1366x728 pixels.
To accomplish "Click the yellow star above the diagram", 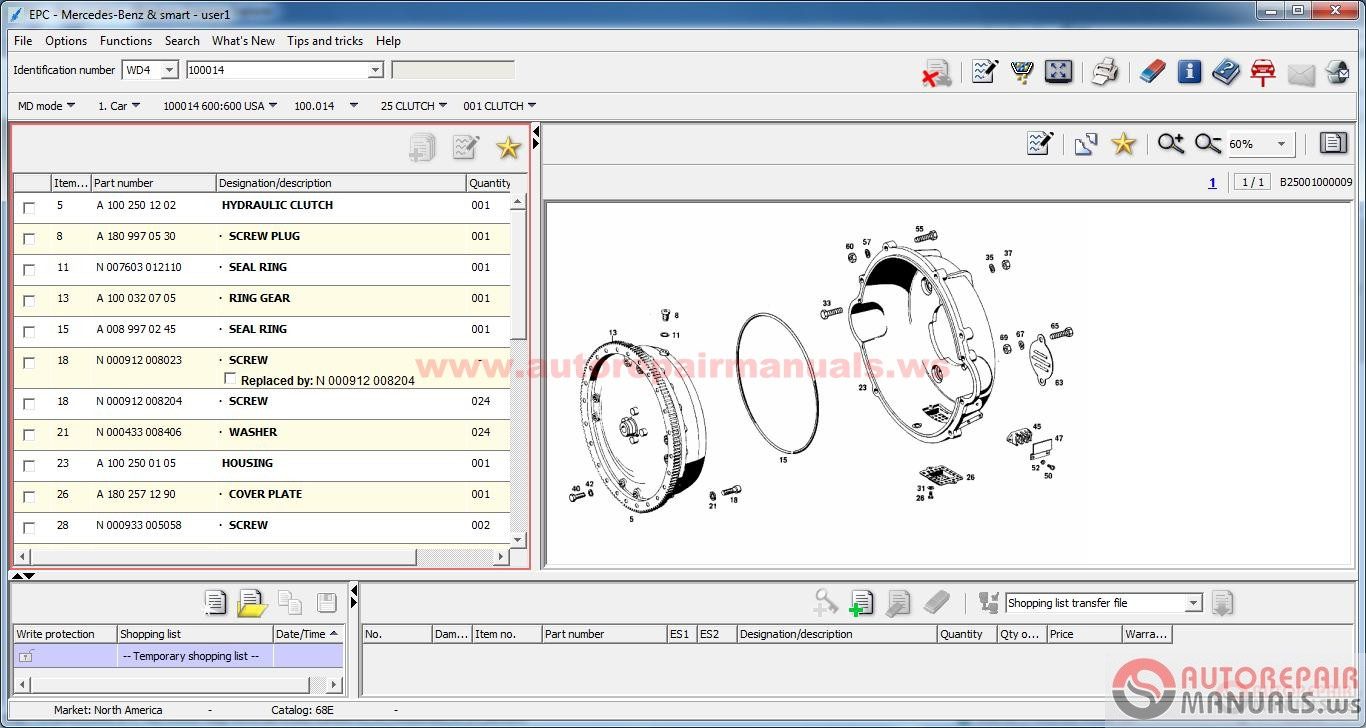I will tap(1124, 144).
